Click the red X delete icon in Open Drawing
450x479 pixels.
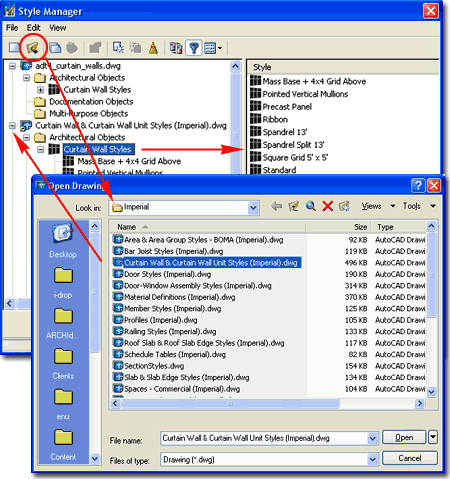point(328,206)
